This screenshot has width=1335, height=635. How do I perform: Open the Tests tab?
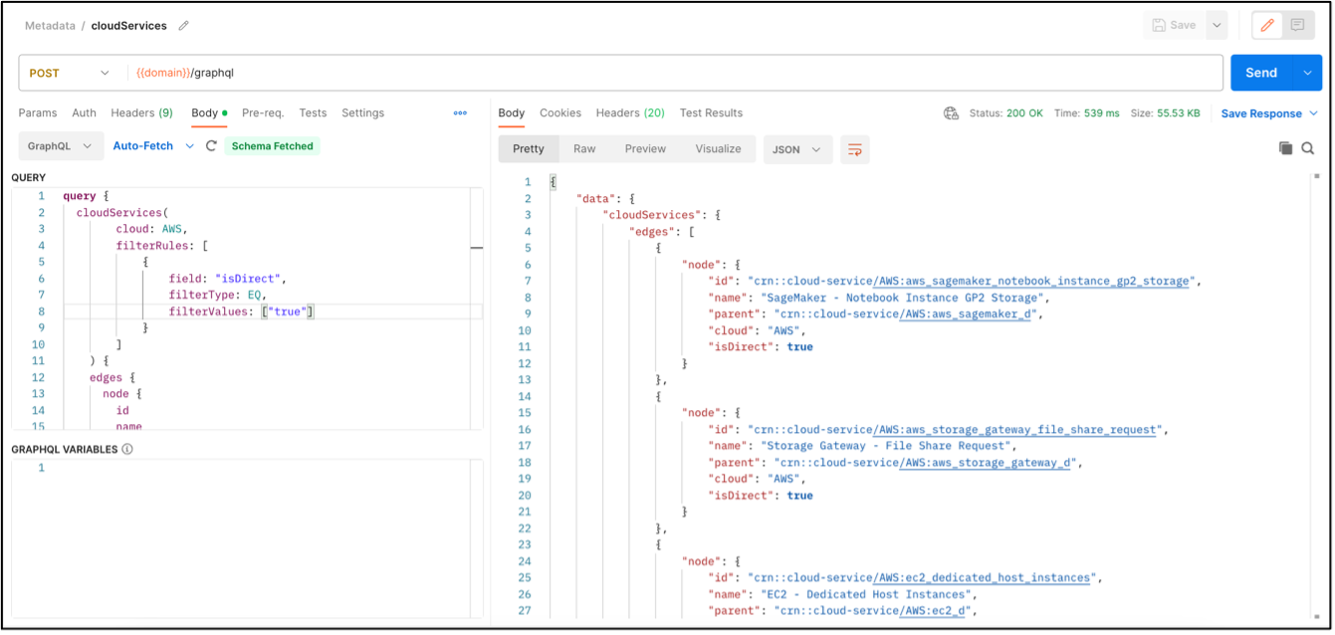[313, 113]
